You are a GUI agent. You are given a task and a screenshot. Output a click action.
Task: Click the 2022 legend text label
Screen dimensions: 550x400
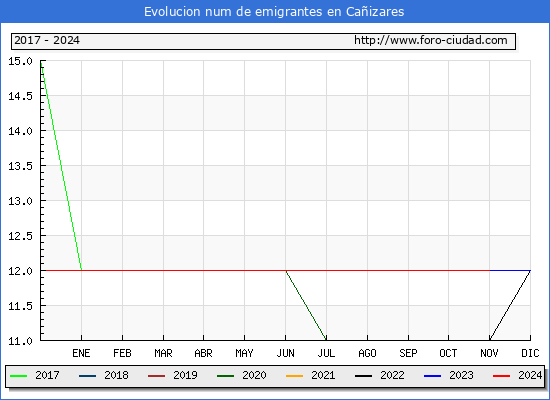click(392, 375)
